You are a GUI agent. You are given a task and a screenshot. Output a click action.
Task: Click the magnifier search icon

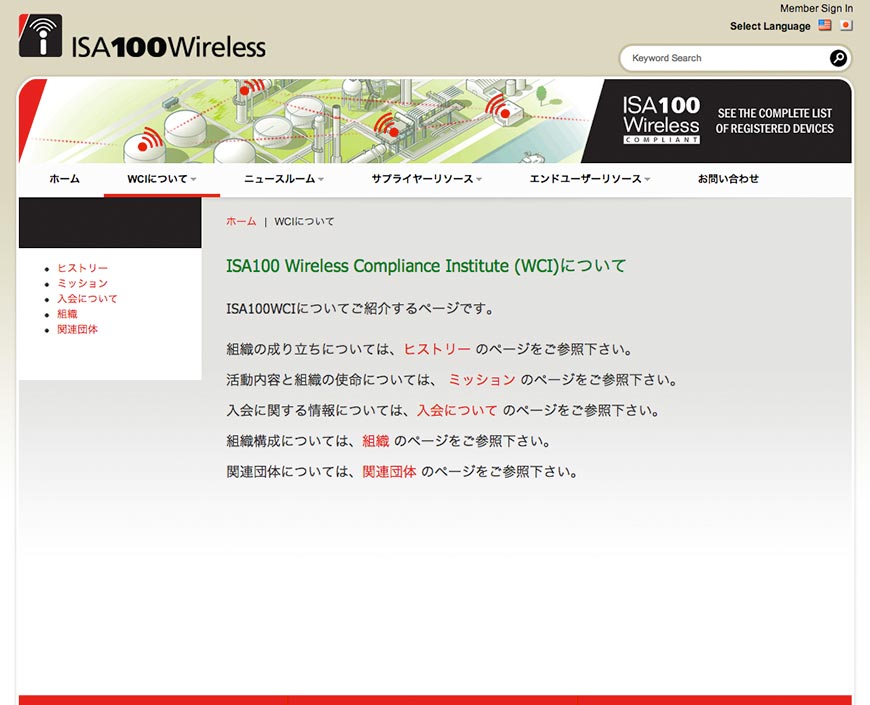point(838,58)
